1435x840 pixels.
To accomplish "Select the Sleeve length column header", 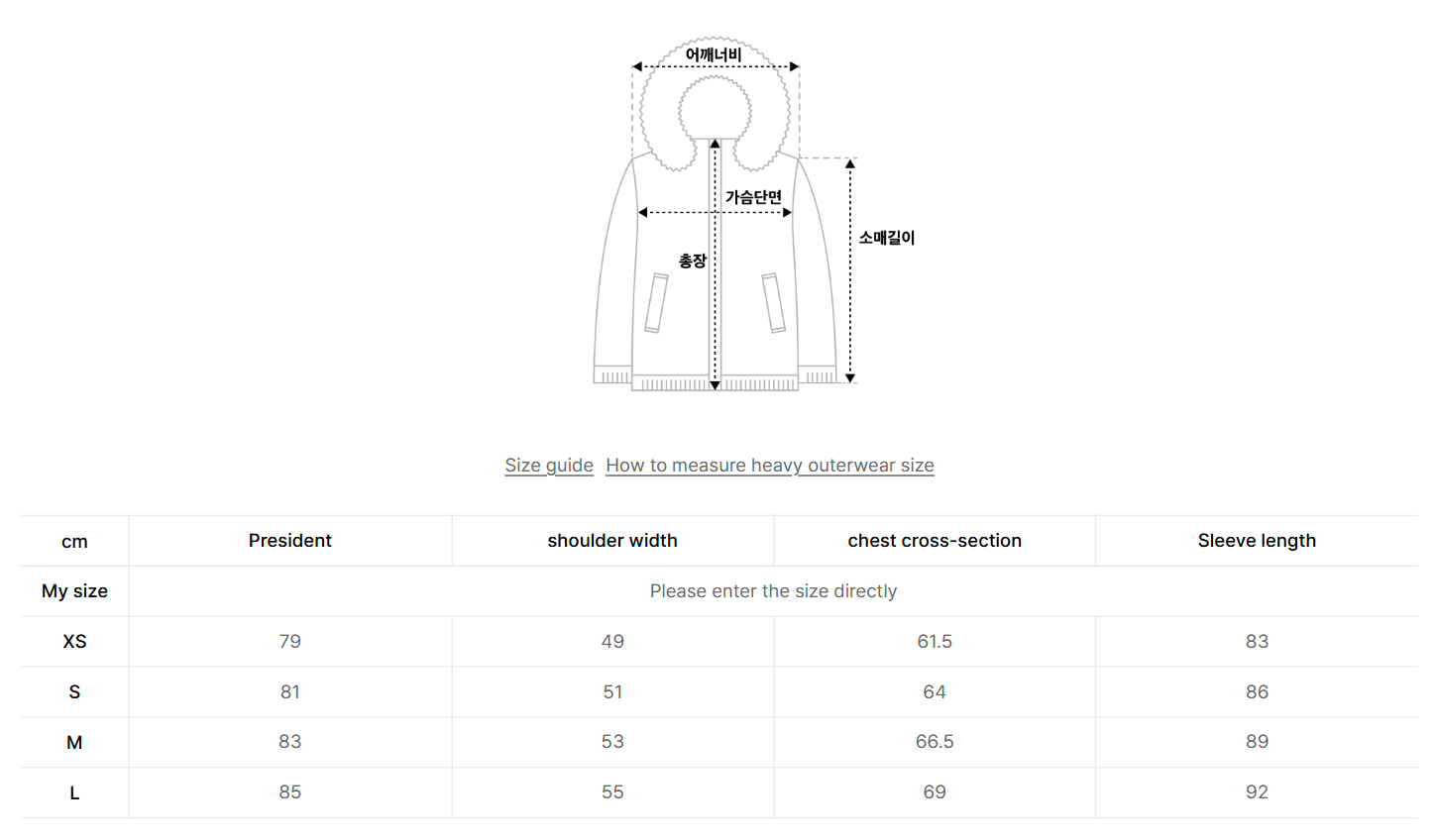I will point(1257,541).
